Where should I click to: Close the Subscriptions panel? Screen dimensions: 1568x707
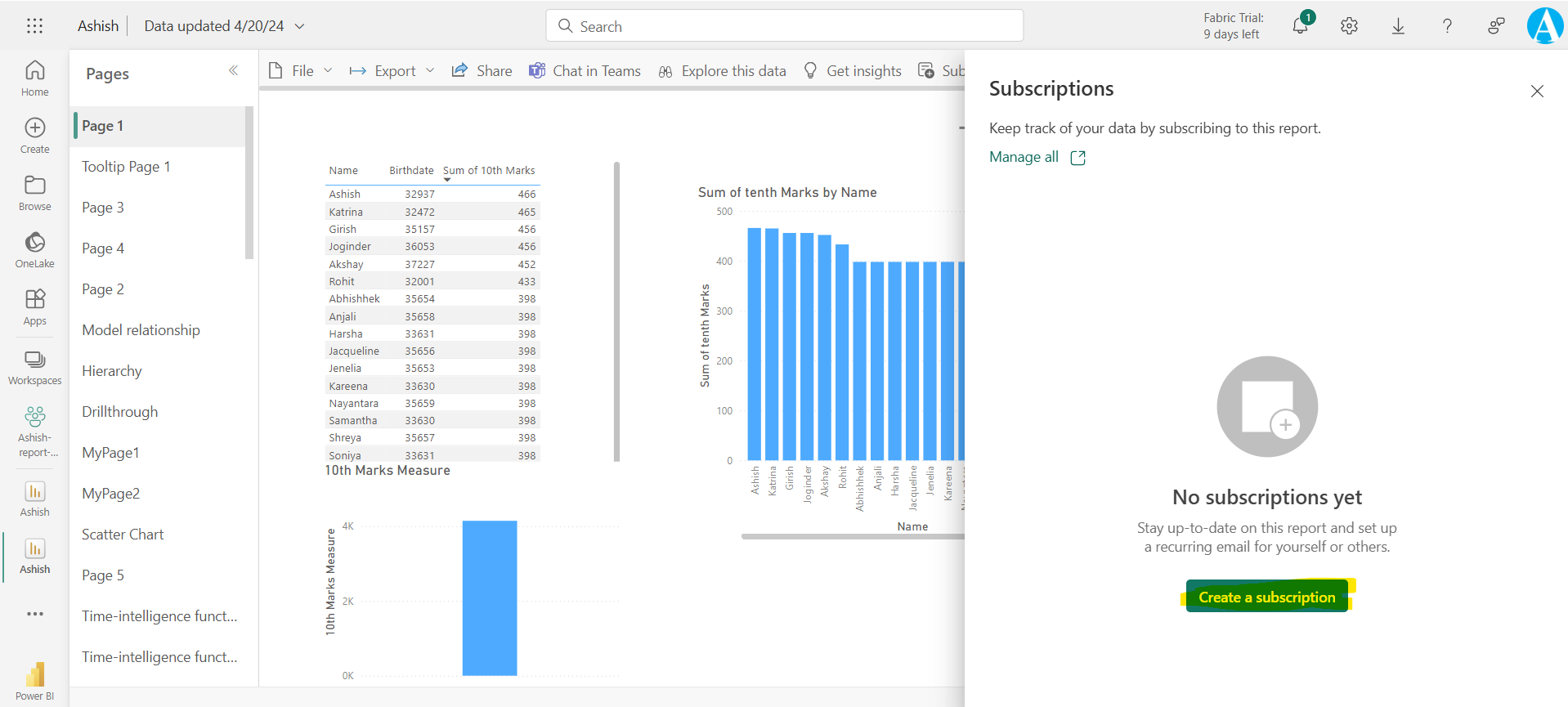point(1537,92)
